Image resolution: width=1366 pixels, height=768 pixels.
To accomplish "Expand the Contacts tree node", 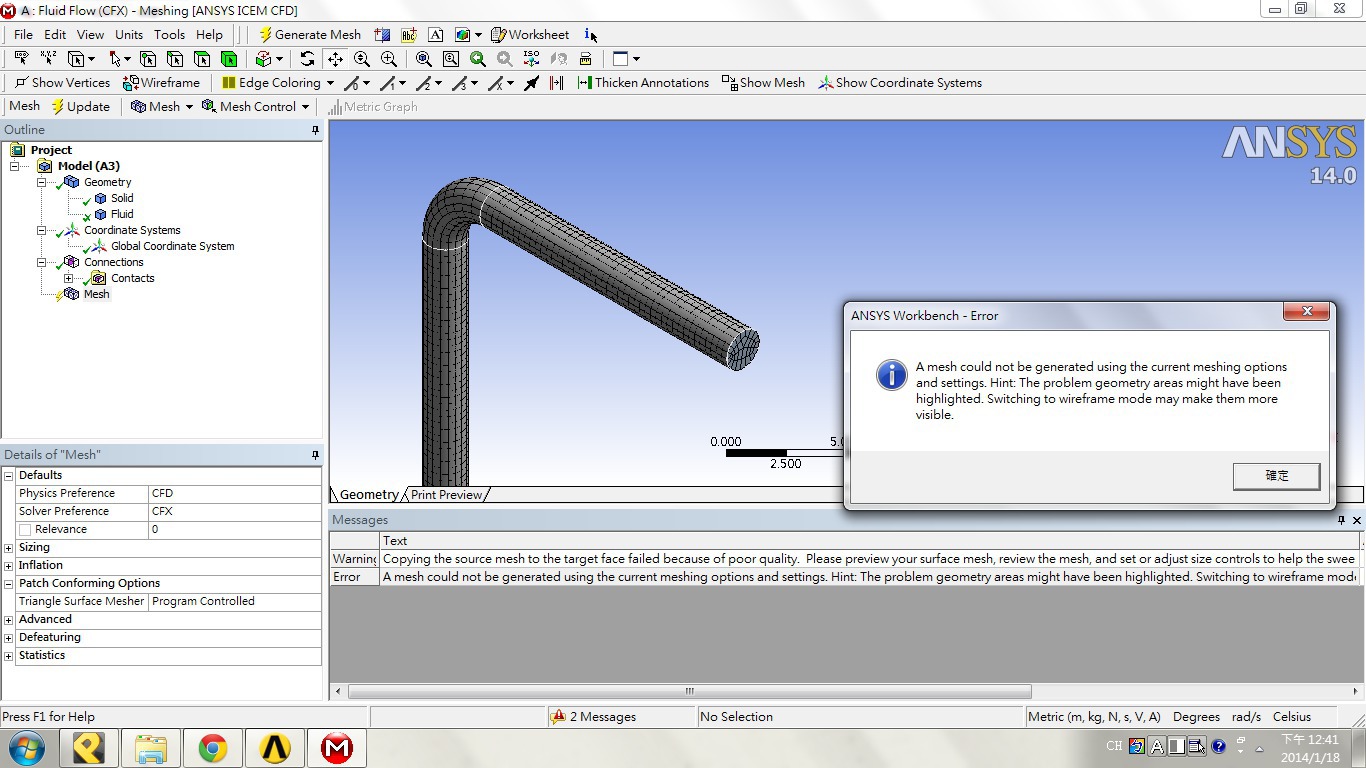I will click(x=68, y=279).
